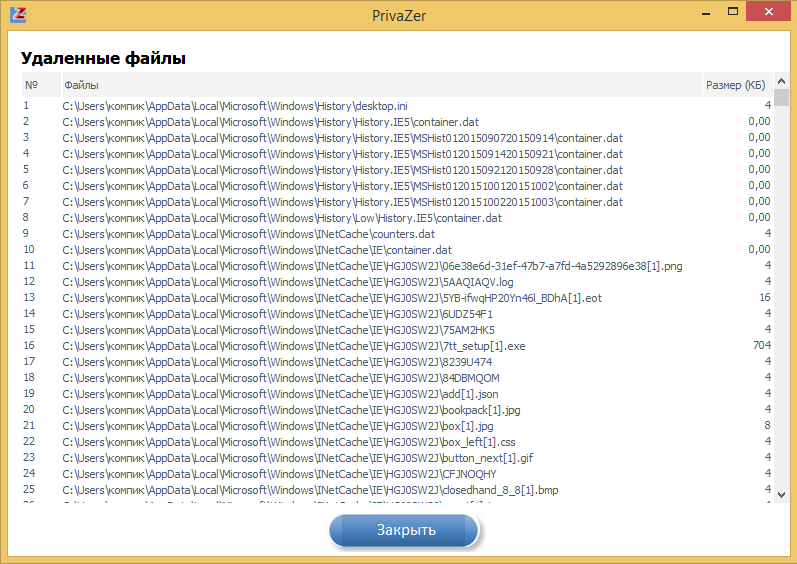Select the 84DBMQOM file row
The height and width of the screenshot is (564, 797).
click(397, 378)
